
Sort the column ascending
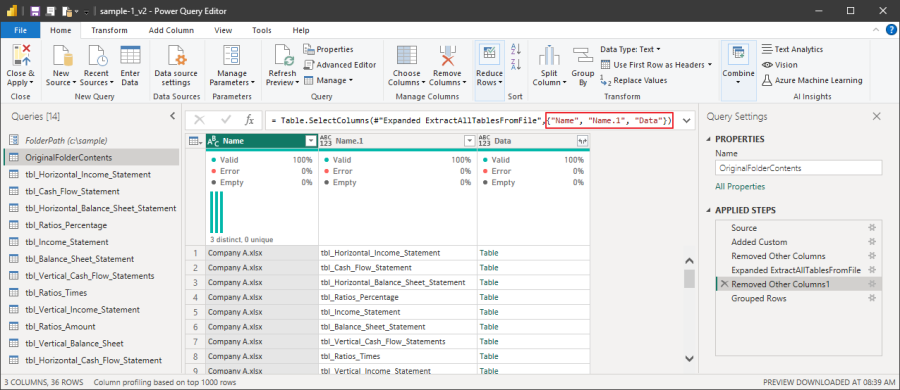tap(515, 49)
